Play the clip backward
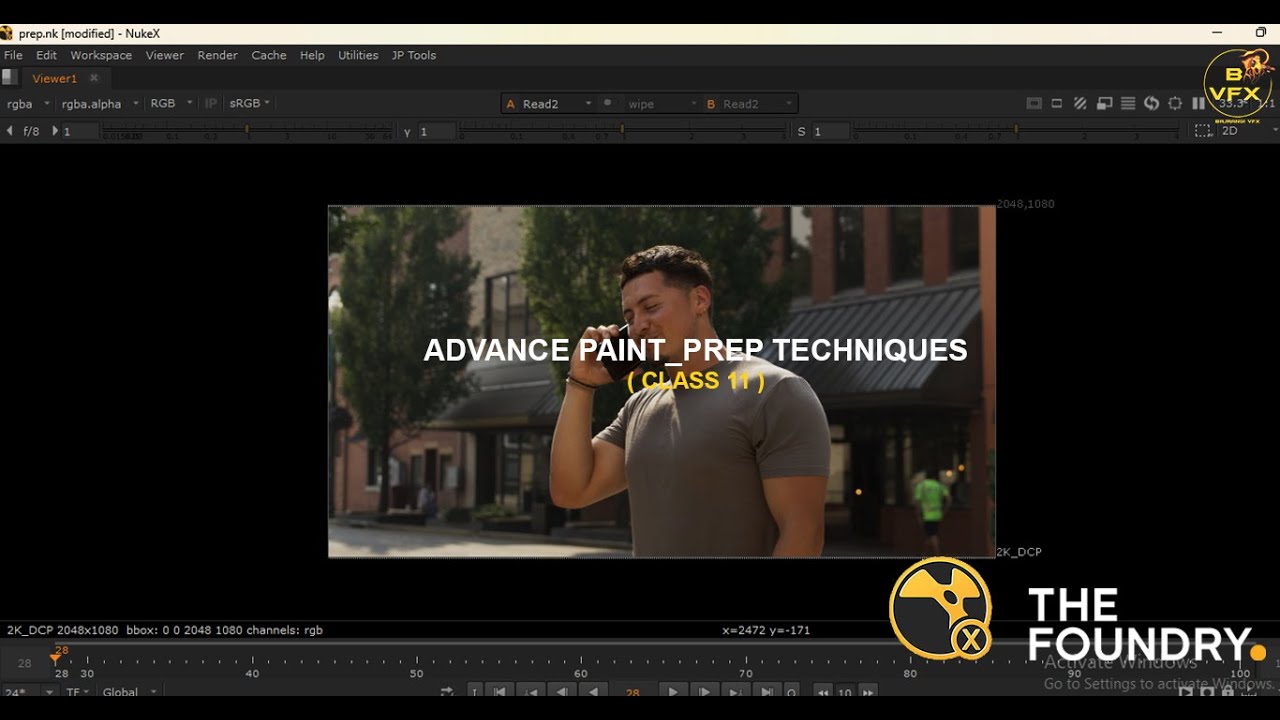This screenshot has height=720, width=1280. point(594,692)
